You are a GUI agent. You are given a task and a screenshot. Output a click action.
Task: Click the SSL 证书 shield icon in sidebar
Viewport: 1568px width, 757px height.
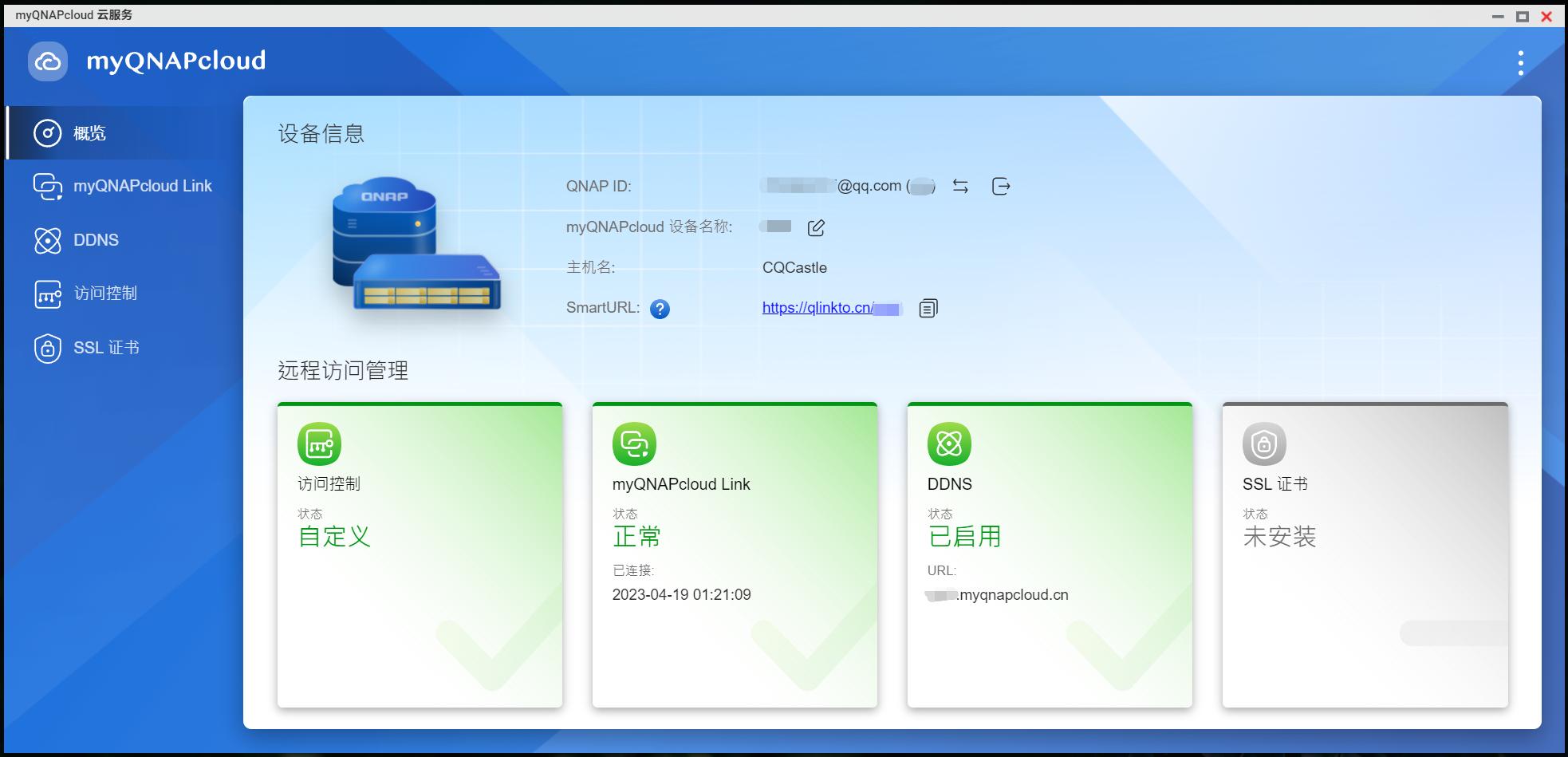point(47,348)
